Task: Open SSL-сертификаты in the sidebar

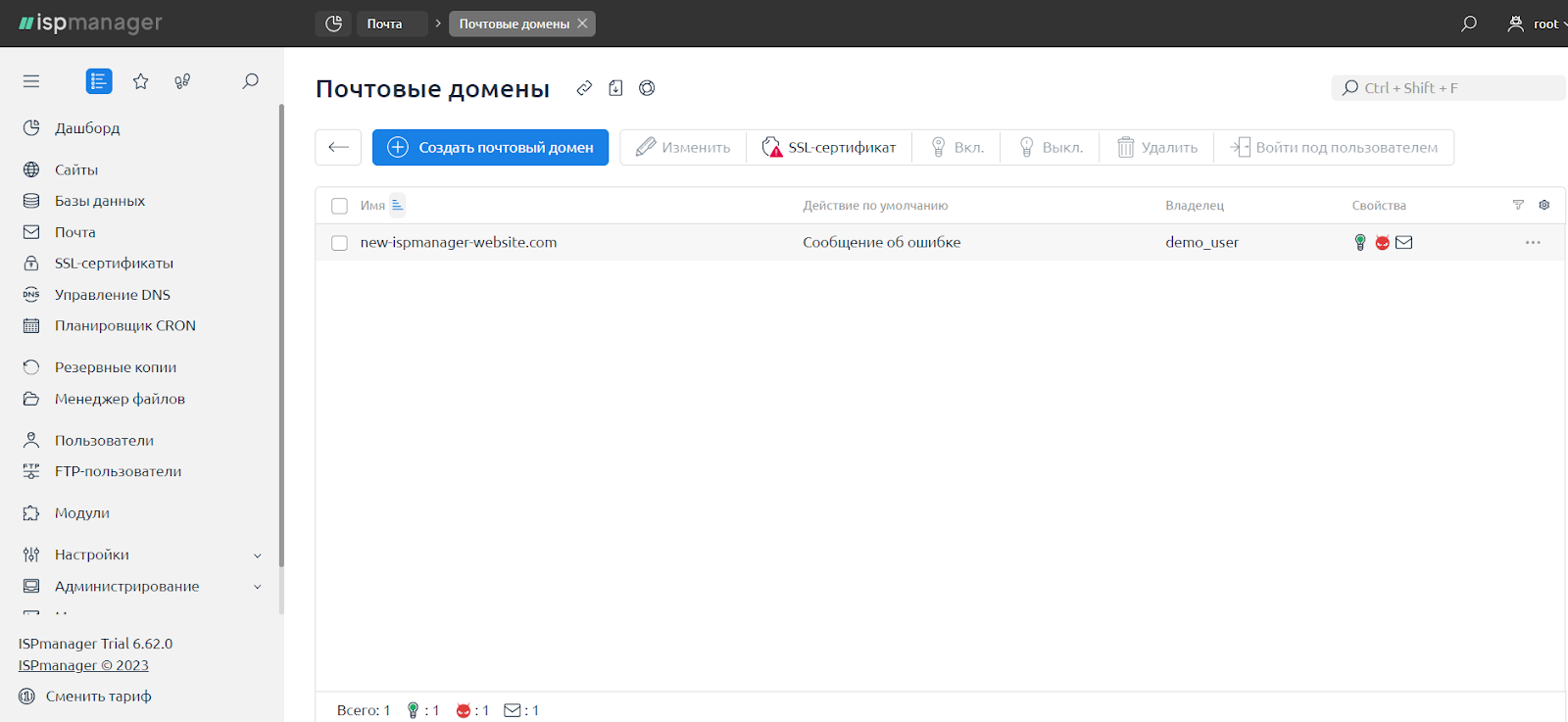Action: 114,264
